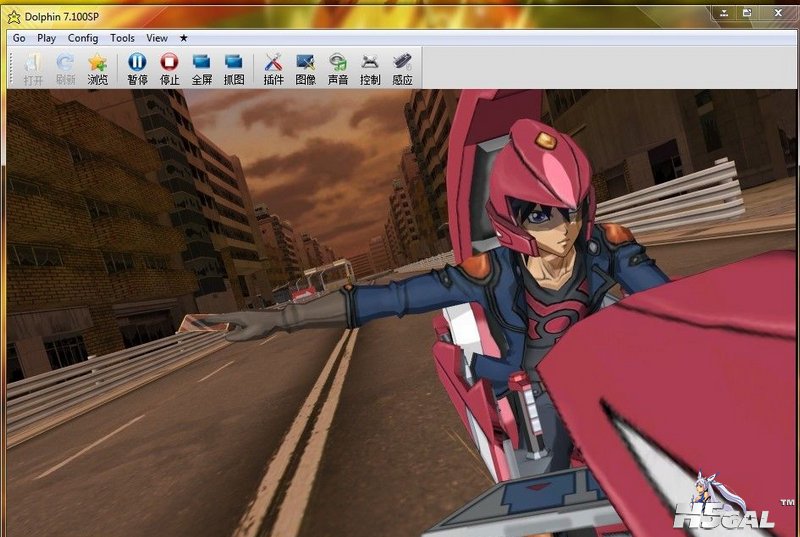Open the Play menu
The width and height of the screenshot is (800, 537).
pyautogui.click(x=46, y=38)
